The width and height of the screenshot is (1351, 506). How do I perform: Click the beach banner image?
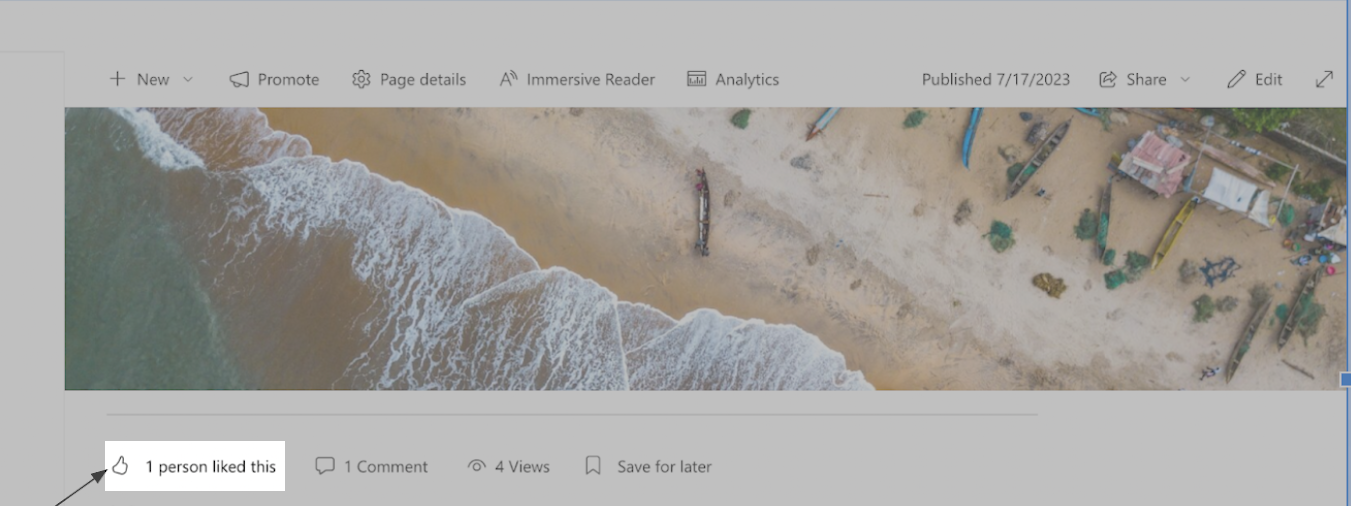(700, 248)
